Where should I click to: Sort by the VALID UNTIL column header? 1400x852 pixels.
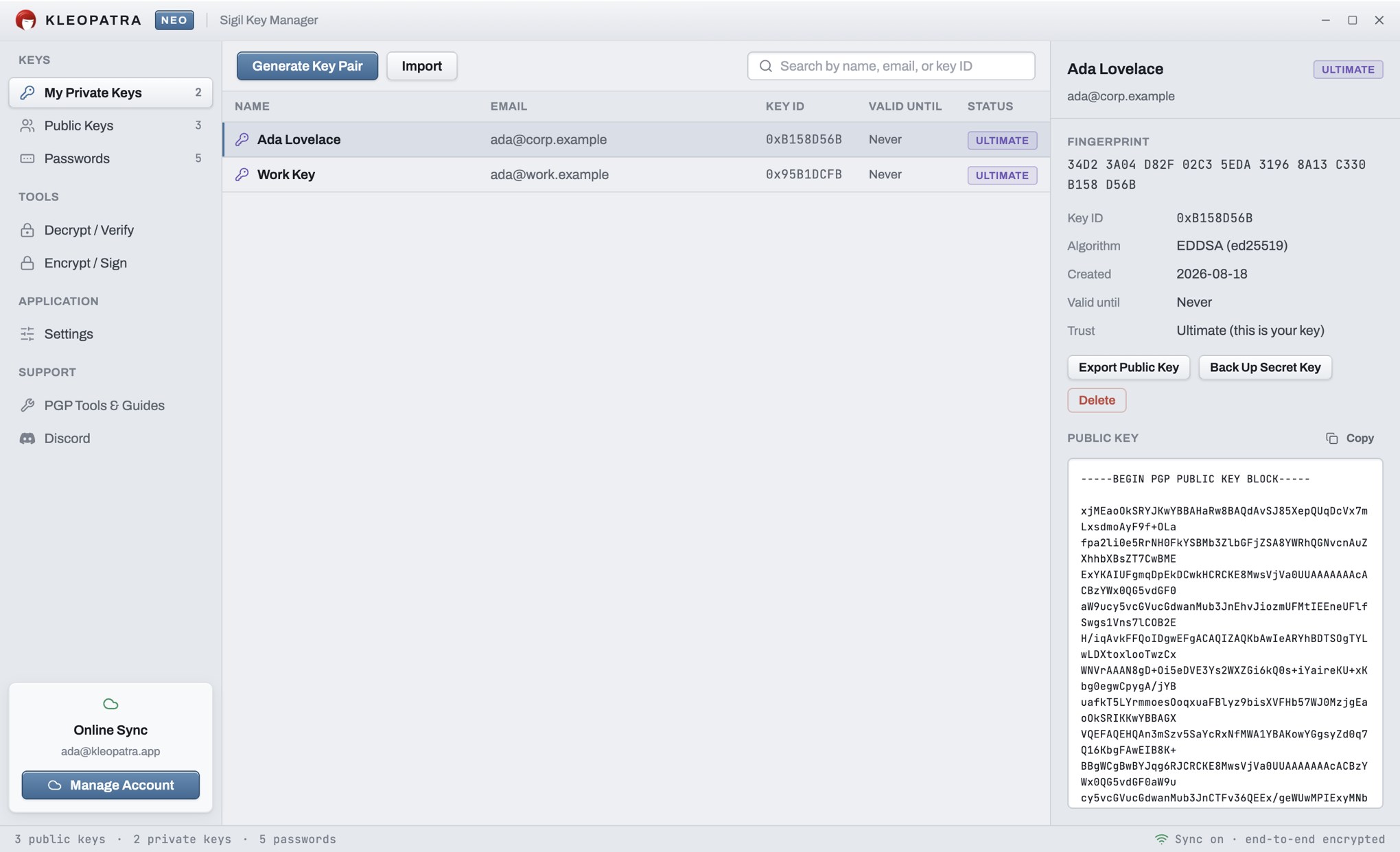coord(905,106)
